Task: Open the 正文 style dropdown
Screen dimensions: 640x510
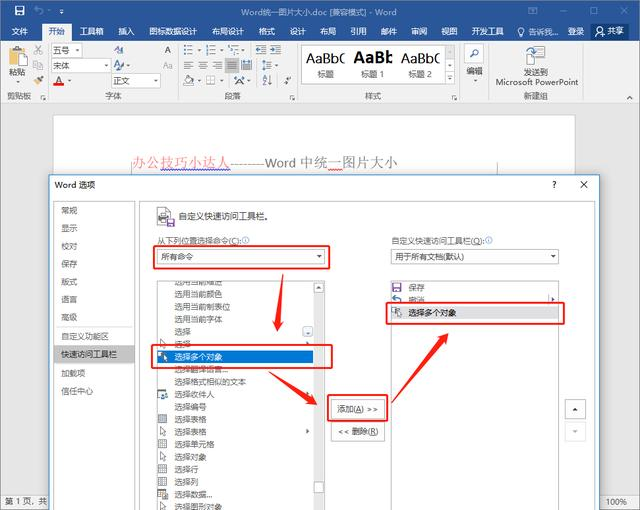Action: coord(156,81)
